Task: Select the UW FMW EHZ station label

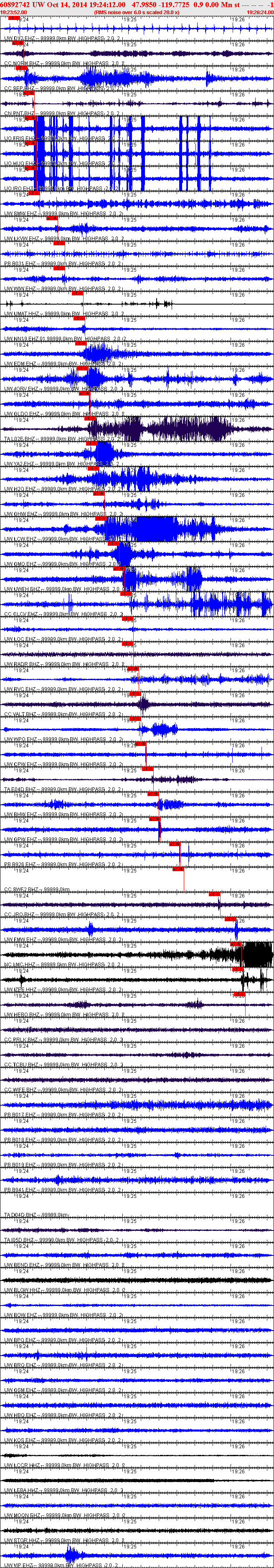Action: (x=63, y=939)
